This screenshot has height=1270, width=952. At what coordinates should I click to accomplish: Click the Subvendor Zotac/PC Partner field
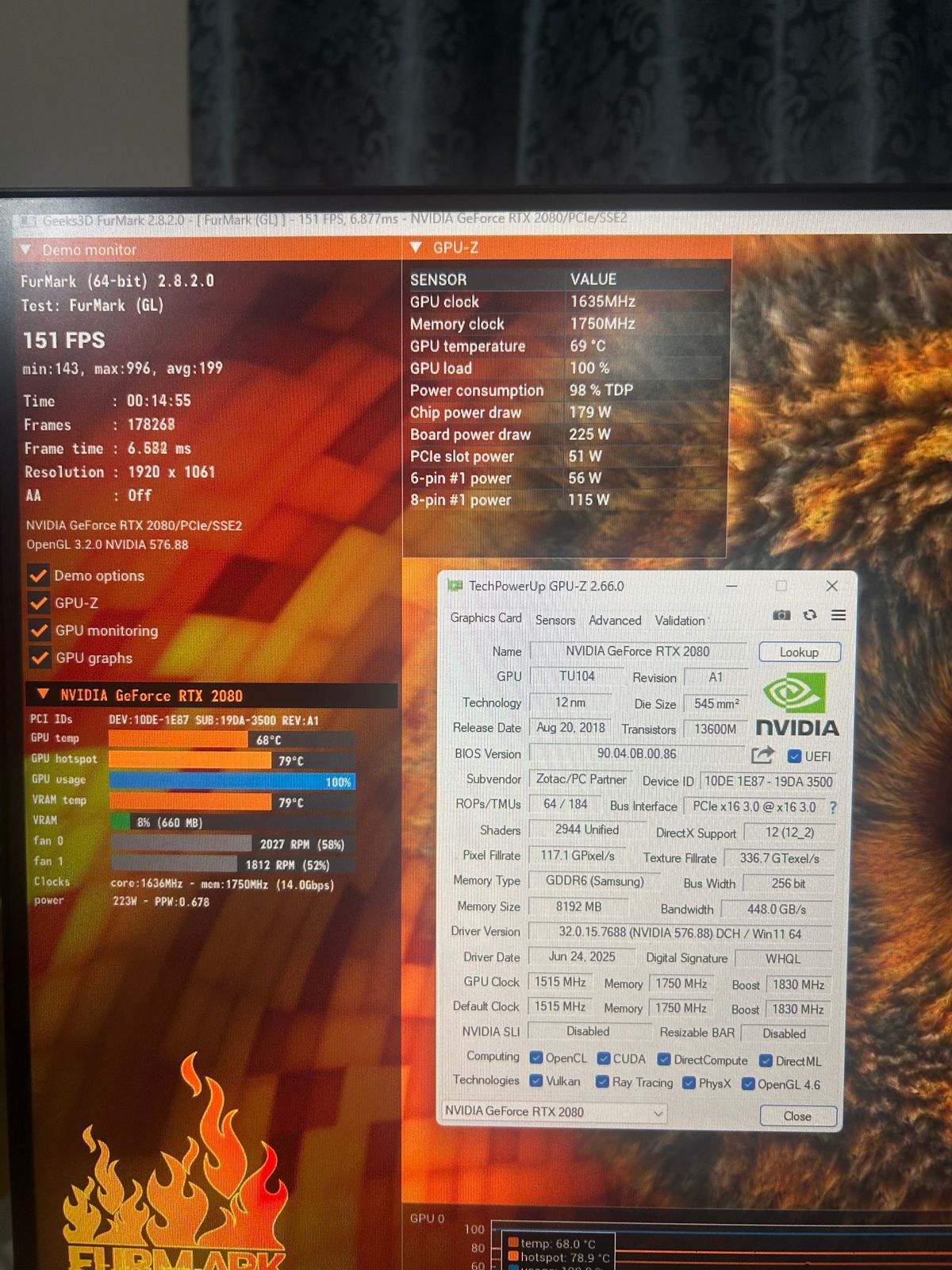coord(581,779)
